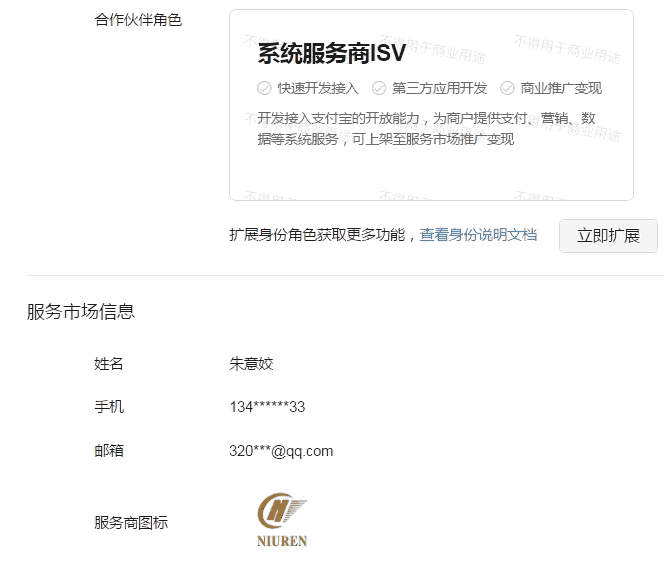Viewport: 664px width, 562px height.
Task: Click the 邮箱 field label
Action: 109,451
